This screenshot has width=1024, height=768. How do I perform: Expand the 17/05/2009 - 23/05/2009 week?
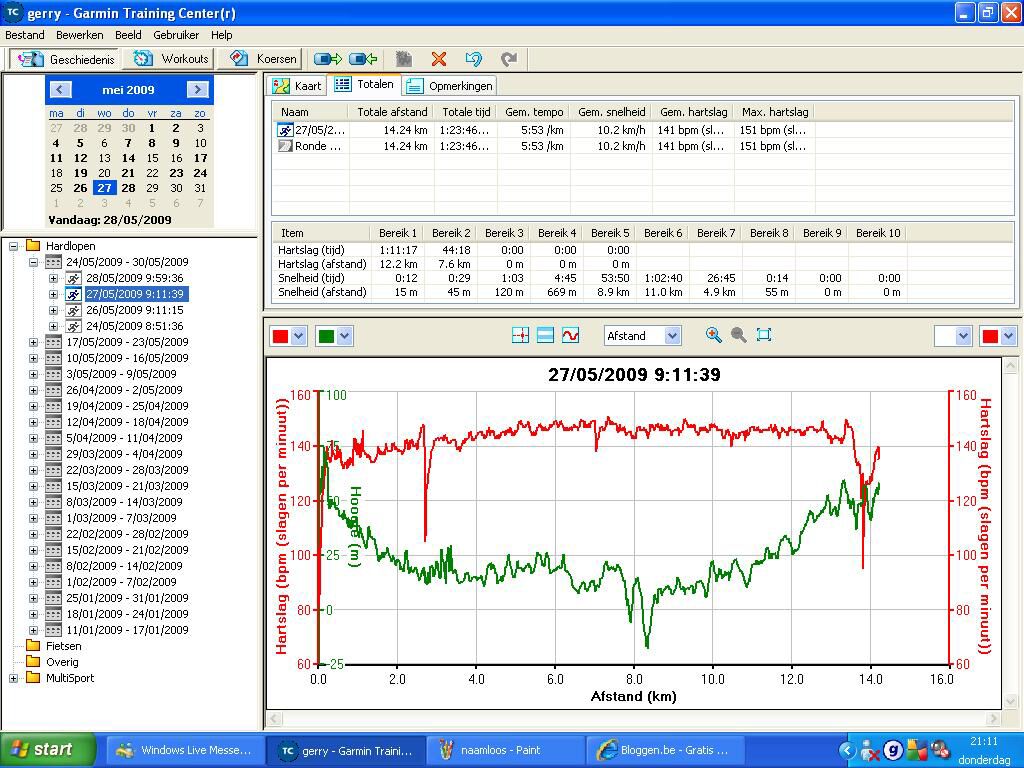tap(33, 342)
